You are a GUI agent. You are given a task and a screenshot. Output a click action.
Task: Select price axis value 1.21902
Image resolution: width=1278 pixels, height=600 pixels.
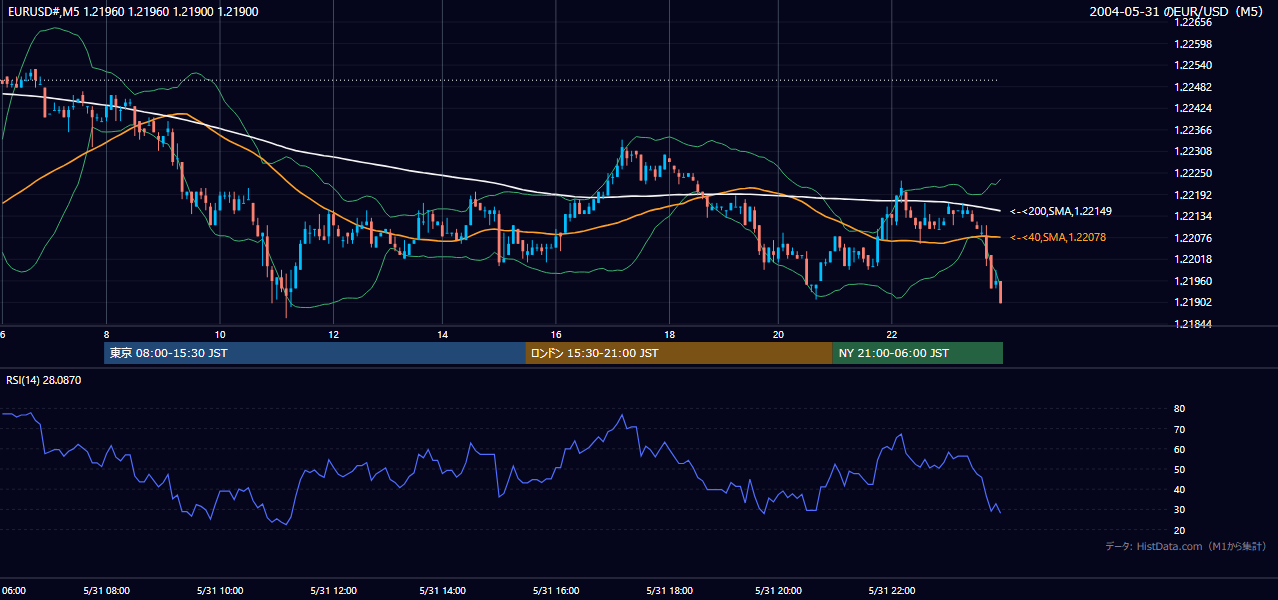1194,303
